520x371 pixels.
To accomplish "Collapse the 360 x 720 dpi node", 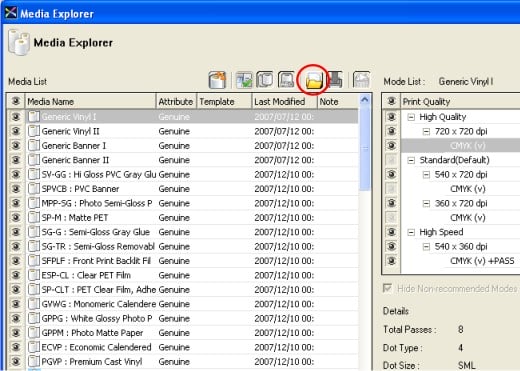I will point(426,203).
